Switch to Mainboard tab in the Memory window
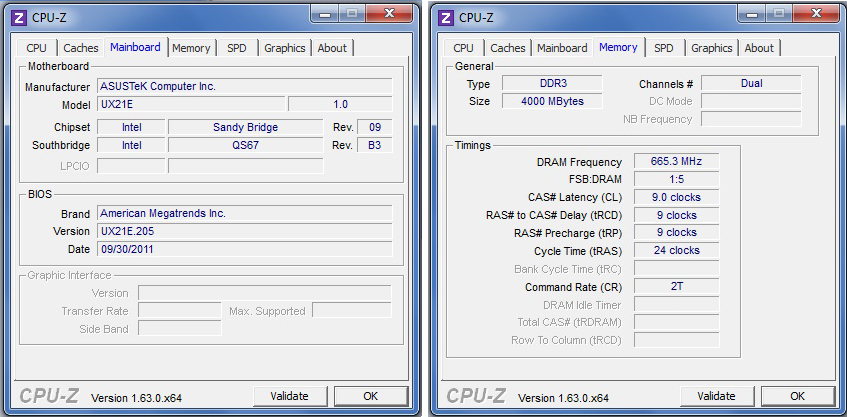Image resolution: width=847 pixels, height=417 pixels. 562,48
